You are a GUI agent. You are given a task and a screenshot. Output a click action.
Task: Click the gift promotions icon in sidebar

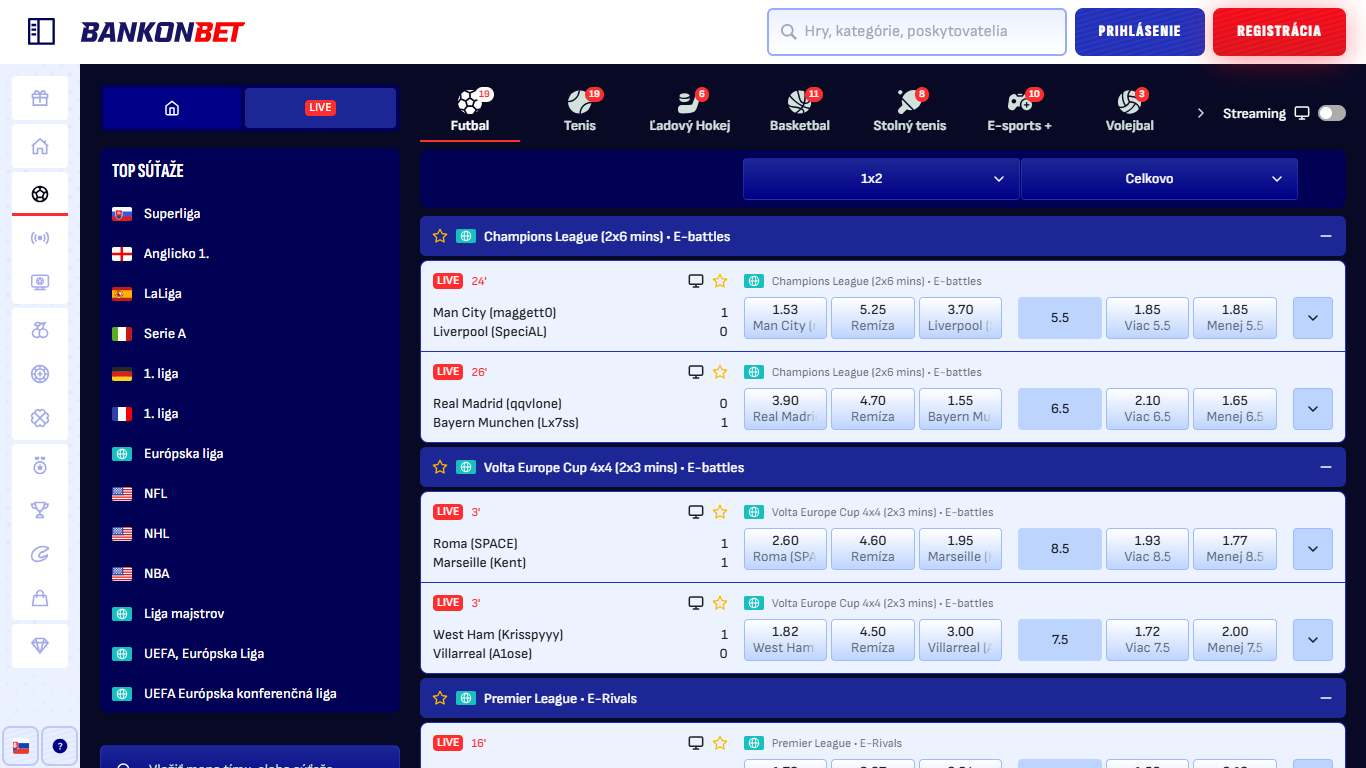pos(40,98)
